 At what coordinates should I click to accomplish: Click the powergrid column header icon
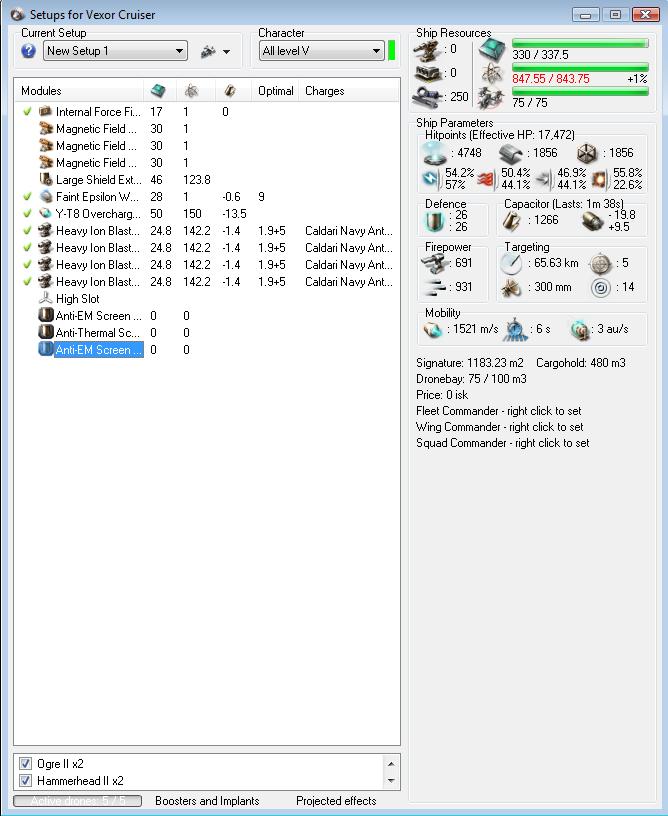(x=191, y=91)
